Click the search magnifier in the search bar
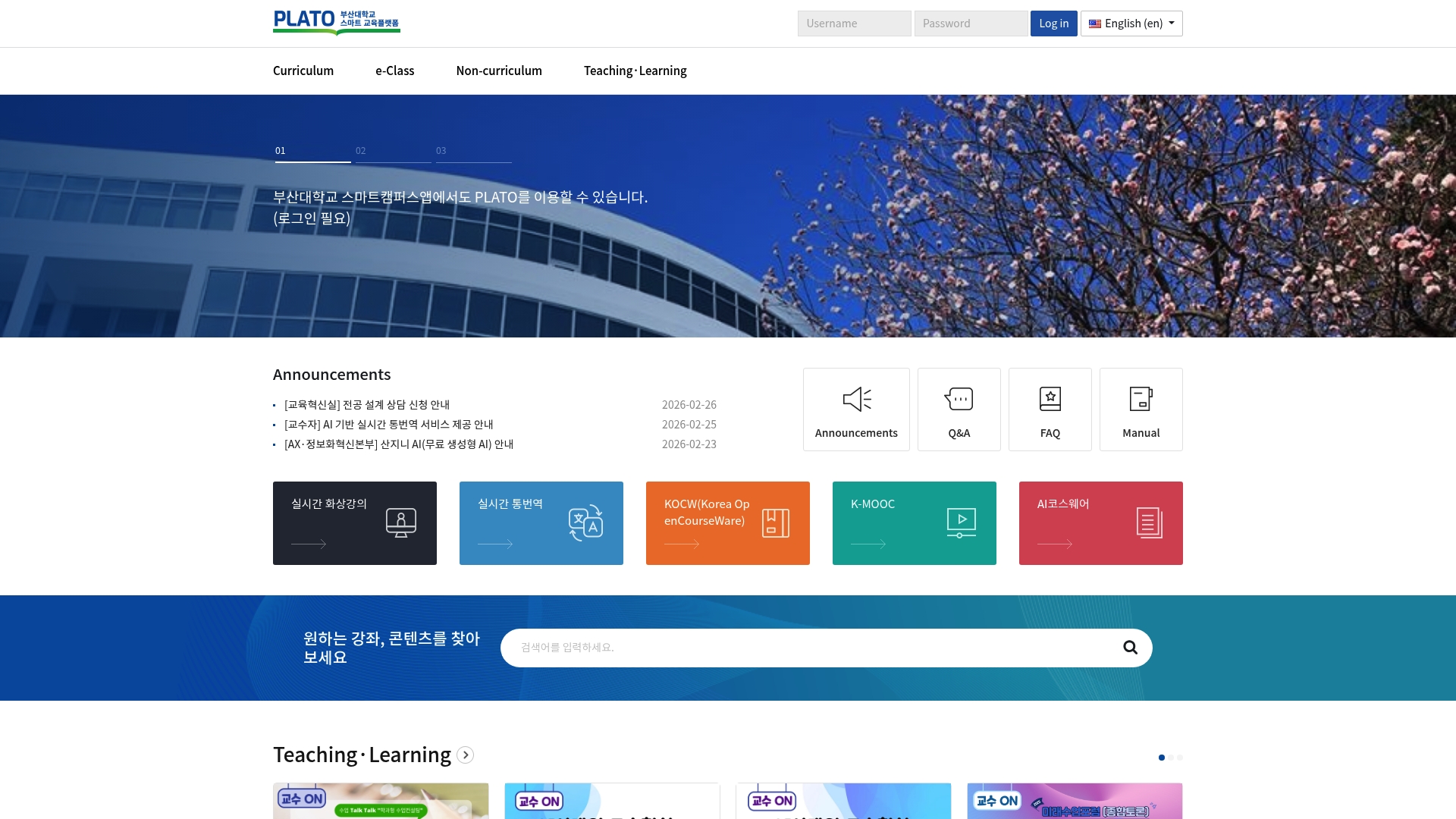 (1130, 648)
